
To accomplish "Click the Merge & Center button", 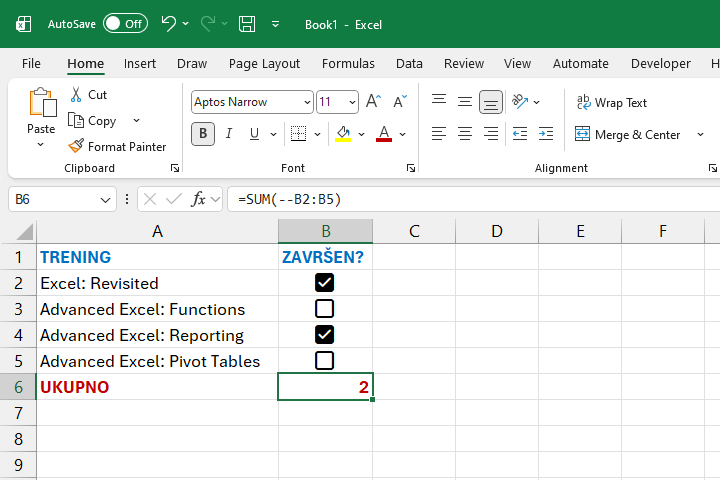I will click(x=627, y=134).
